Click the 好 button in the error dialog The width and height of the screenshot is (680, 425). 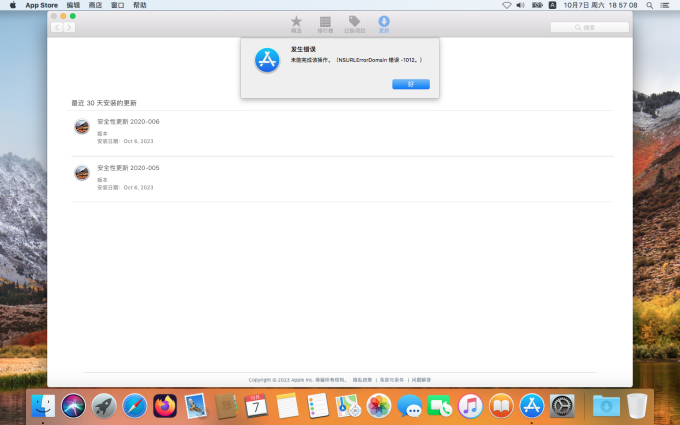[x=411, y=84]
